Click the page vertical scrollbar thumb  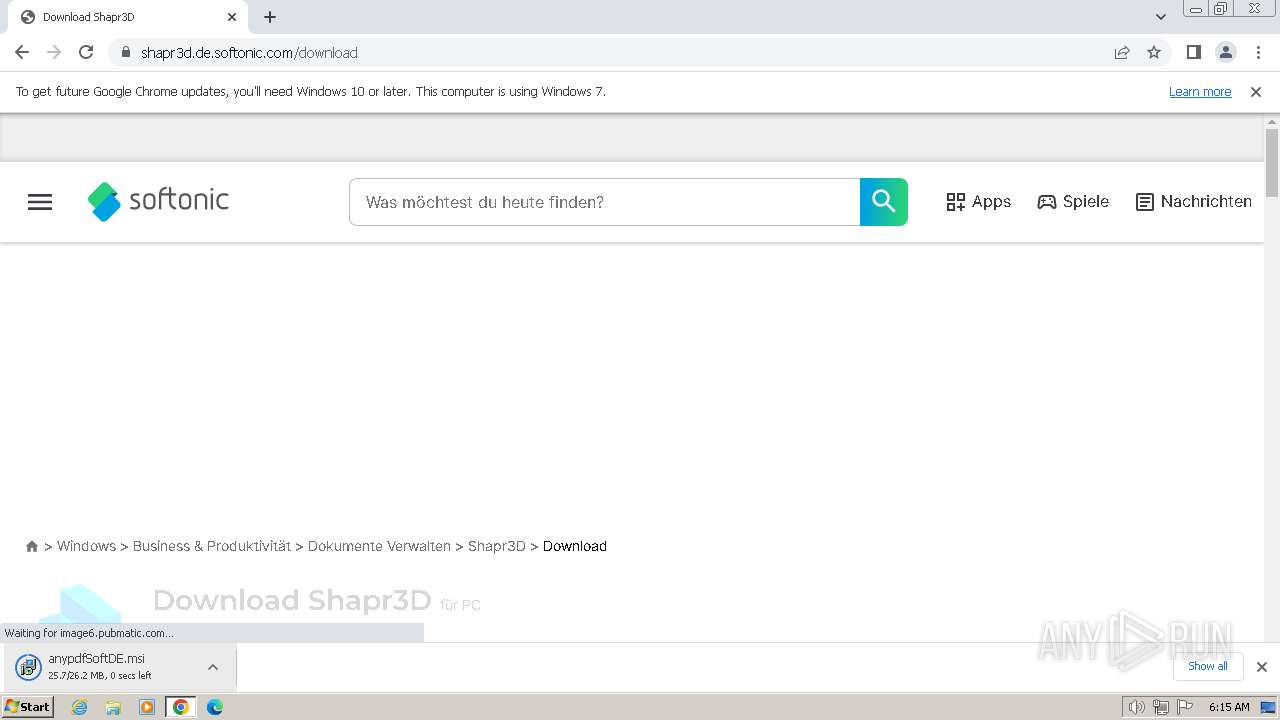click(x=1272, y=162)
